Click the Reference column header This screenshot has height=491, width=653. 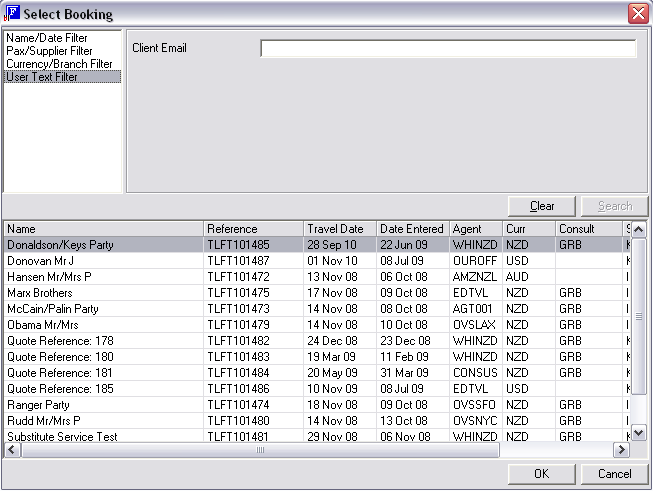[254, 229]
